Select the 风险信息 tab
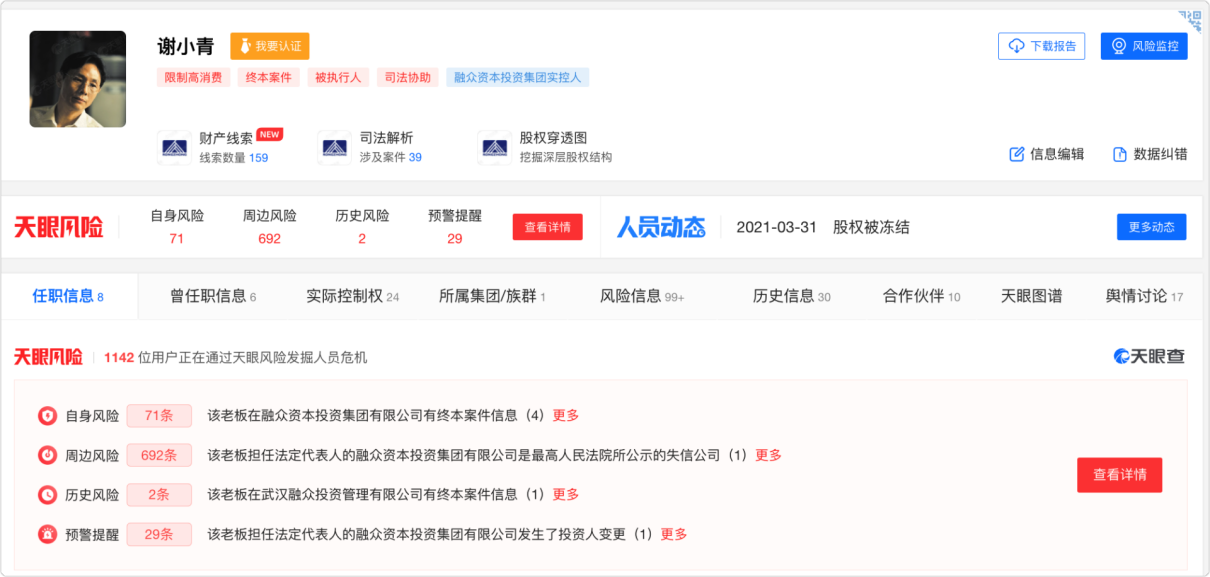The image size is (1210, 577). point(642,296)
